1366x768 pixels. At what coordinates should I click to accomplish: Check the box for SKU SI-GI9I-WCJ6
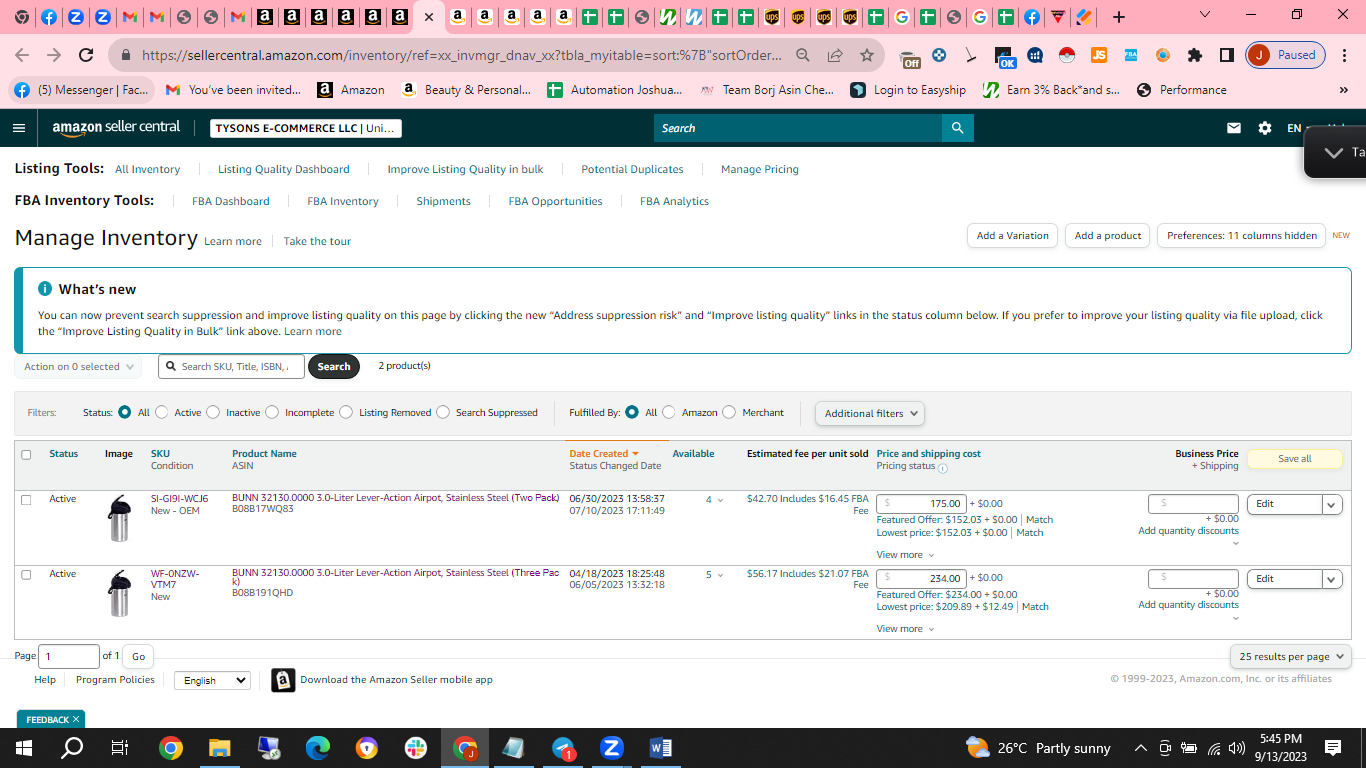tap(26, 500)
